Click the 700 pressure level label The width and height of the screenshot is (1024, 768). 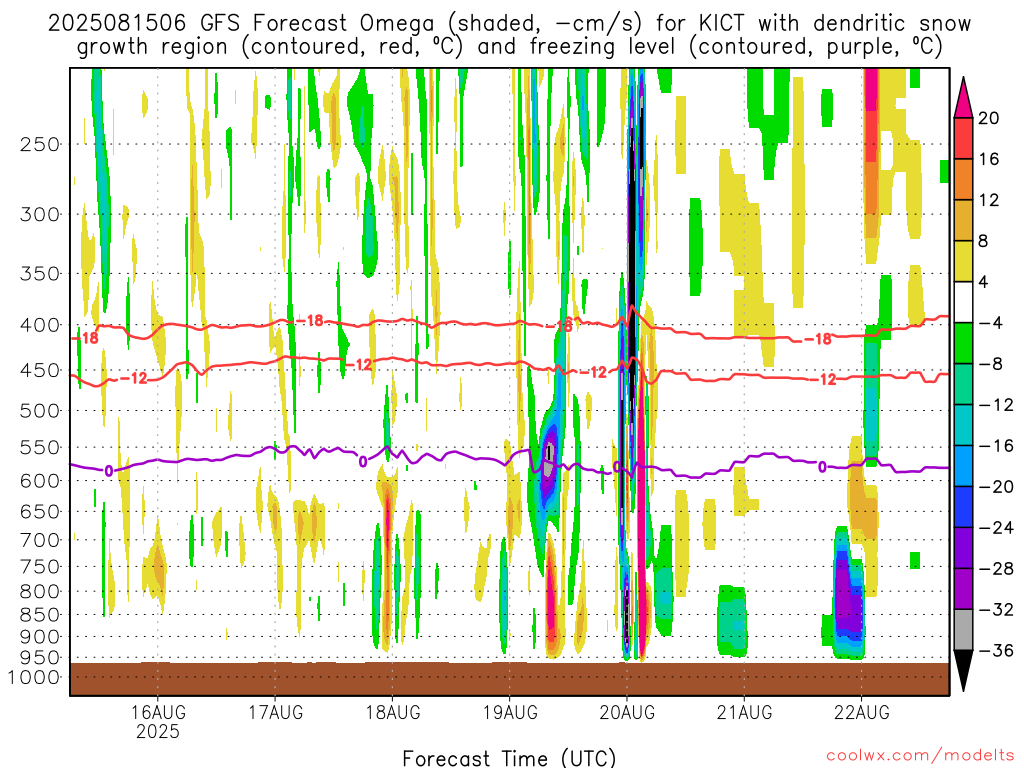(x=40, y=540)
